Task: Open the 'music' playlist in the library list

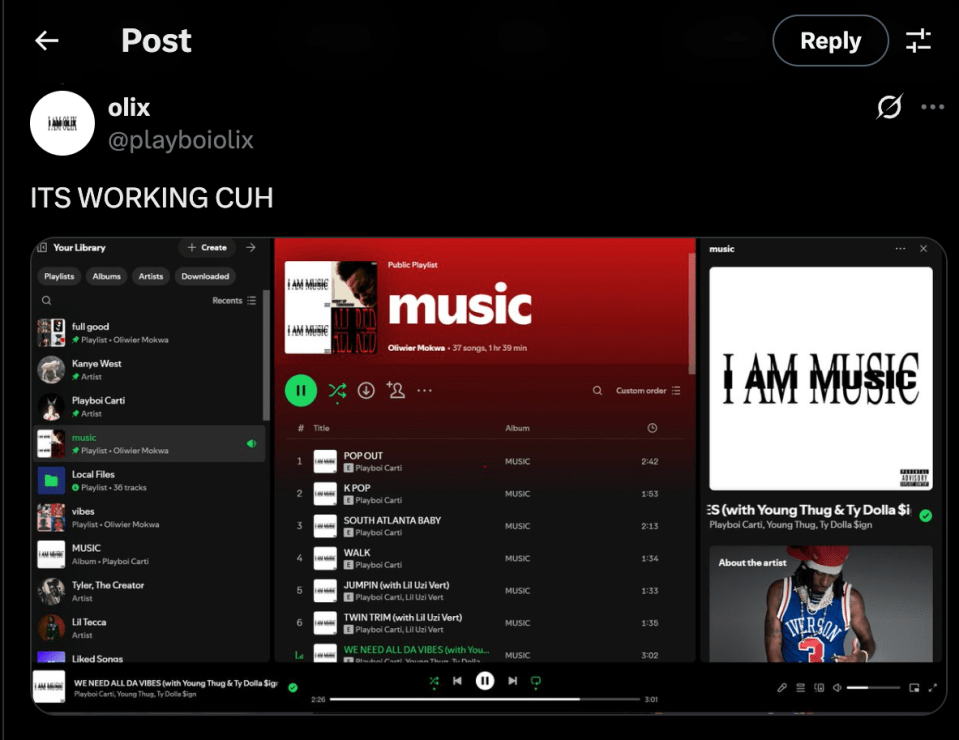Action: (150, 443)
